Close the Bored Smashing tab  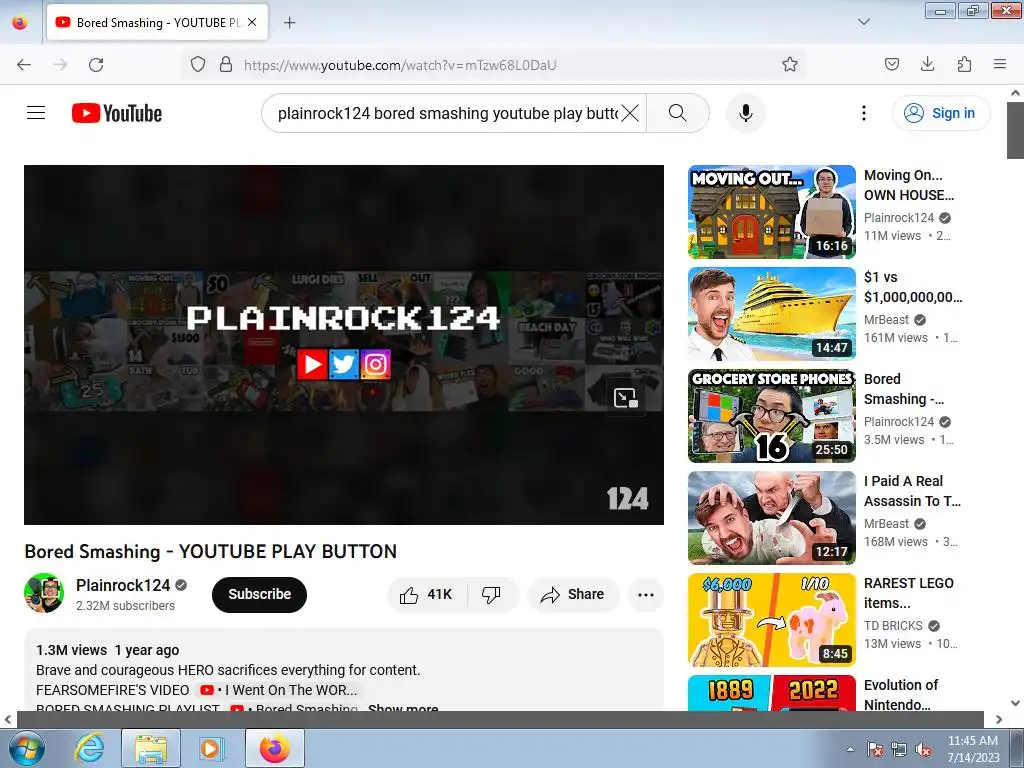pos(252,22)
